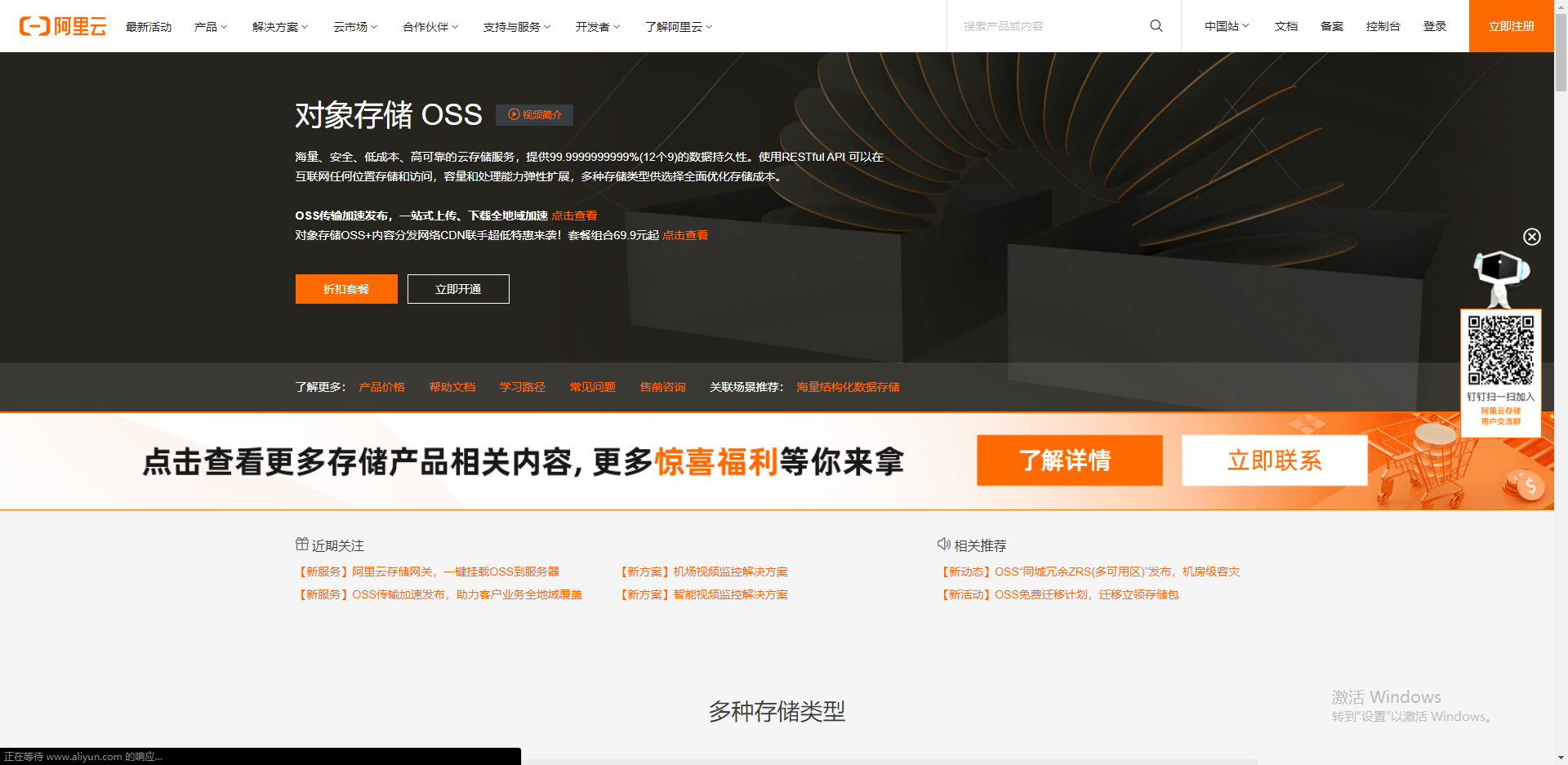Screen dimensions: 1568x765
Task: Click the search magnifier icon
Action: (1156, 26)
